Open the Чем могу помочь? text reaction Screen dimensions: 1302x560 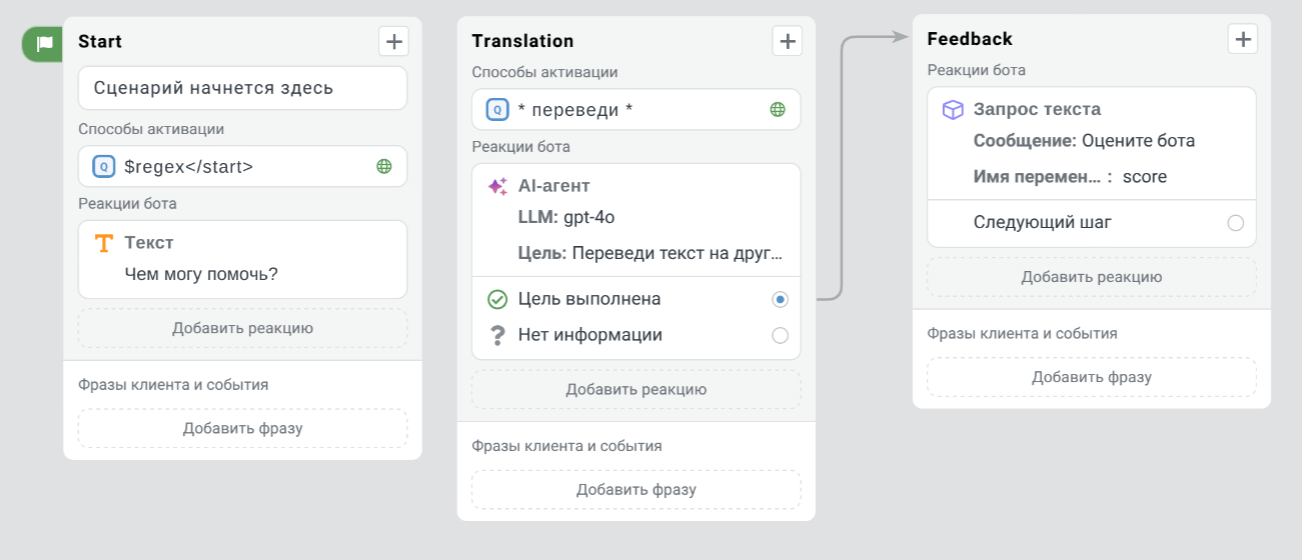point(201,273)
